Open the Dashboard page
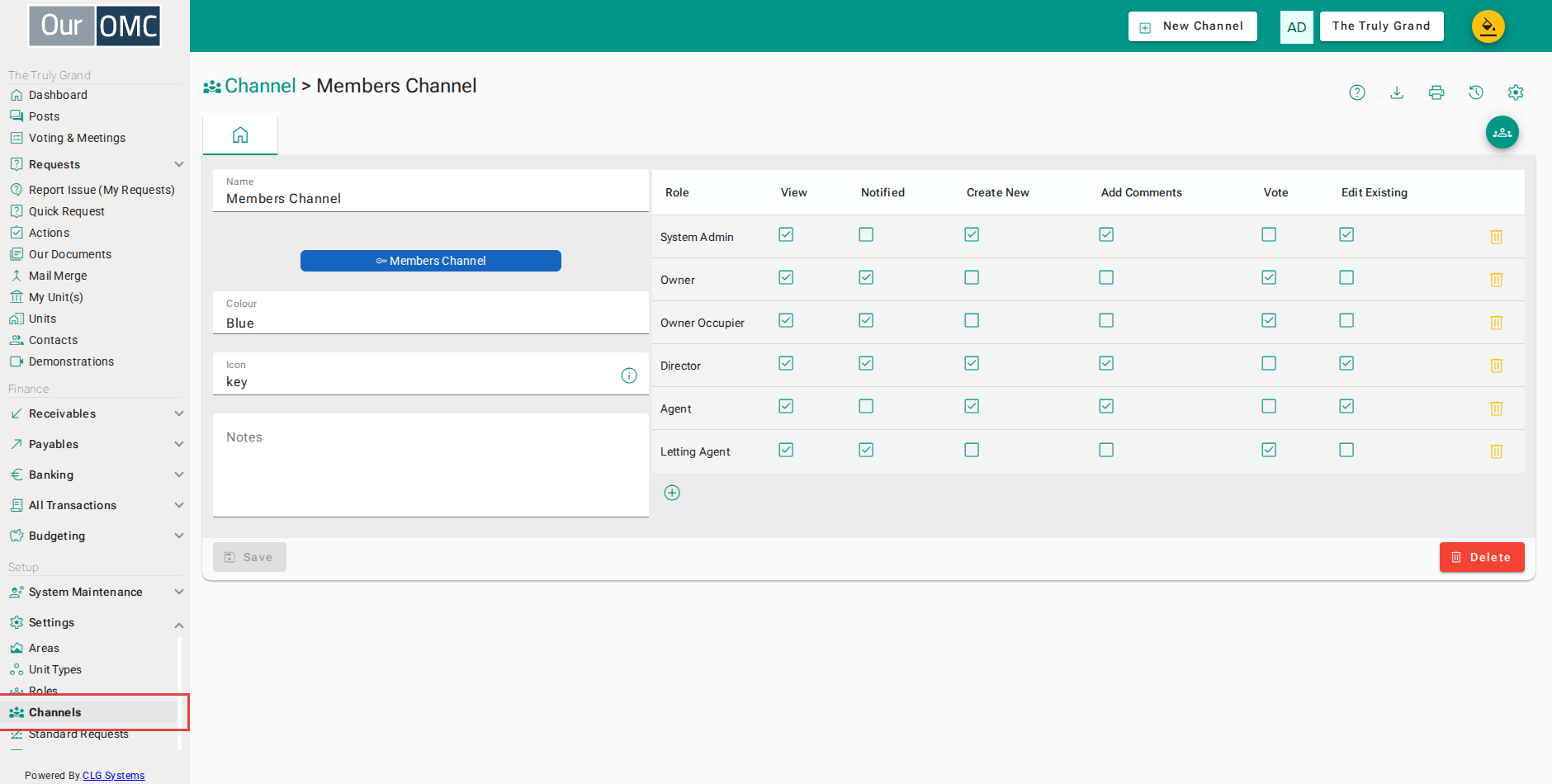 coord(58,95)
